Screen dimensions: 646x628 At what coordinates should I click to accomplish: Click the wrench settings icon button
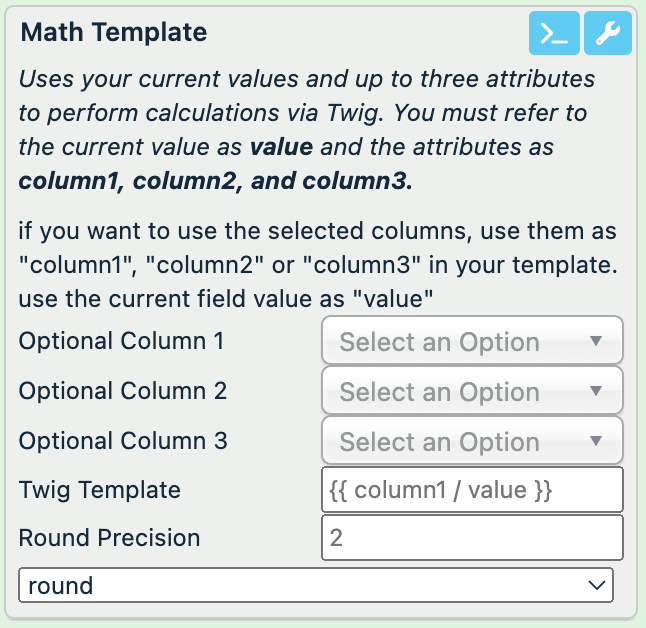coord(607,34)
